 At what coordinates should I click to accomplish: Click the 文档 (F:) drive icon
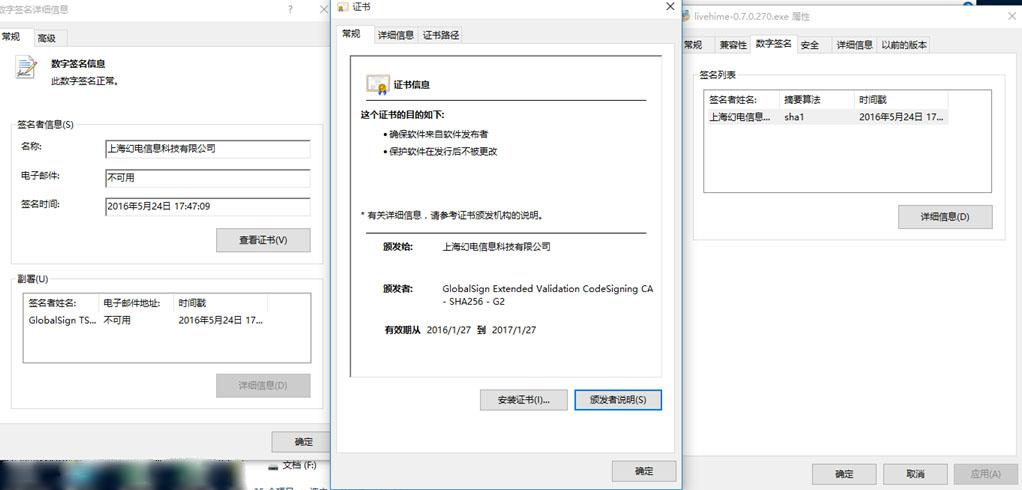pos(274,465)
